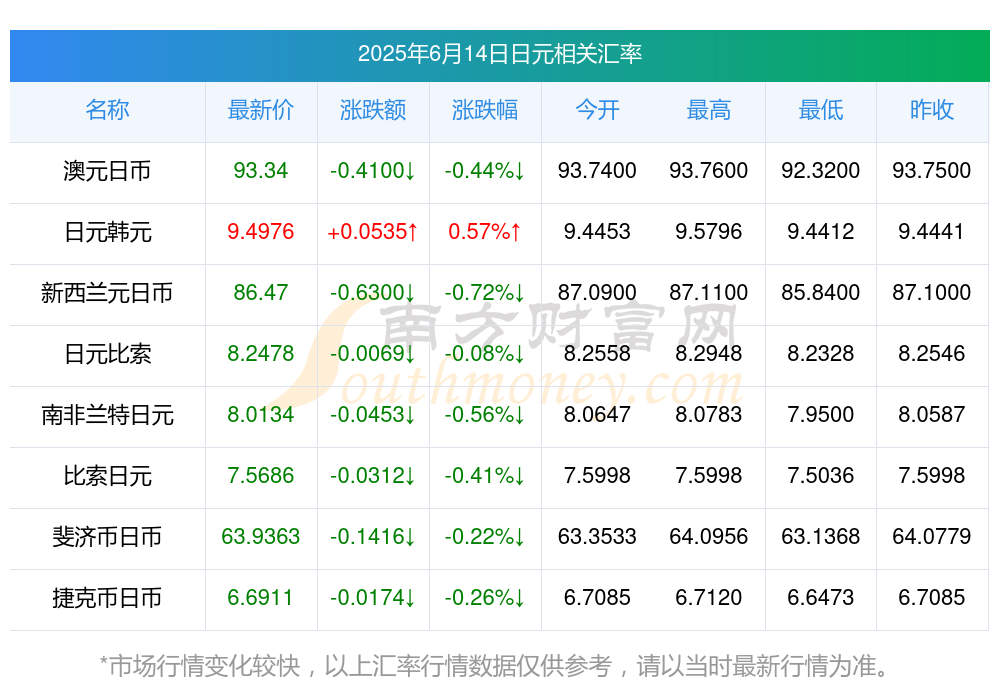Click opening value 87.0900
This screenshot has width=1000, height=698.
pyautogui.click(x=597, y=292)
